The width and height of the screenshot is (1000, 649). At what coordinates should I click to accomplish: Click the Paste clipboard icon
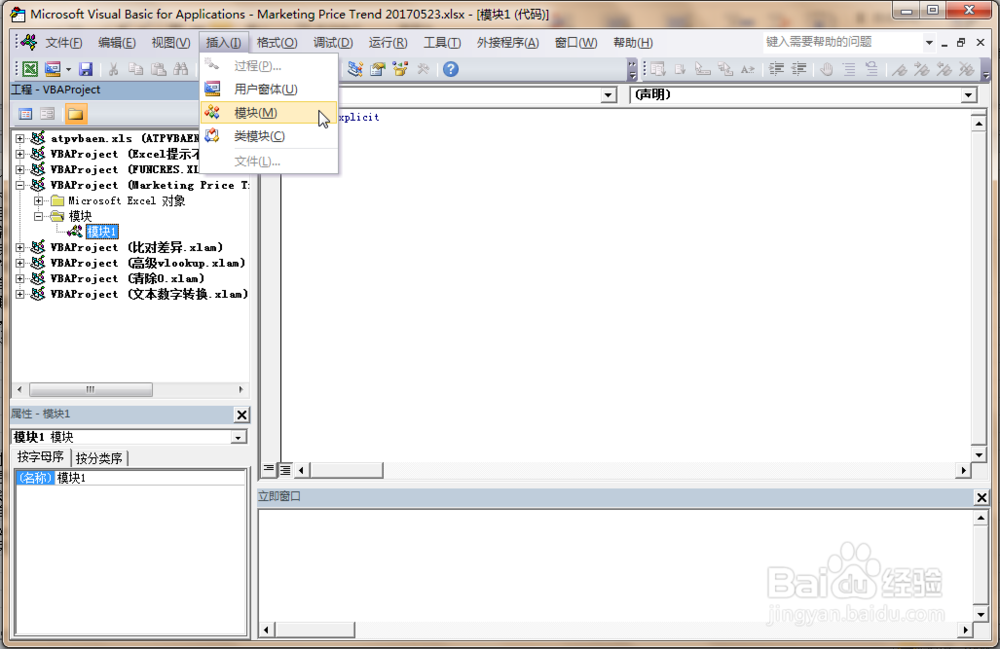click(158, 69)
